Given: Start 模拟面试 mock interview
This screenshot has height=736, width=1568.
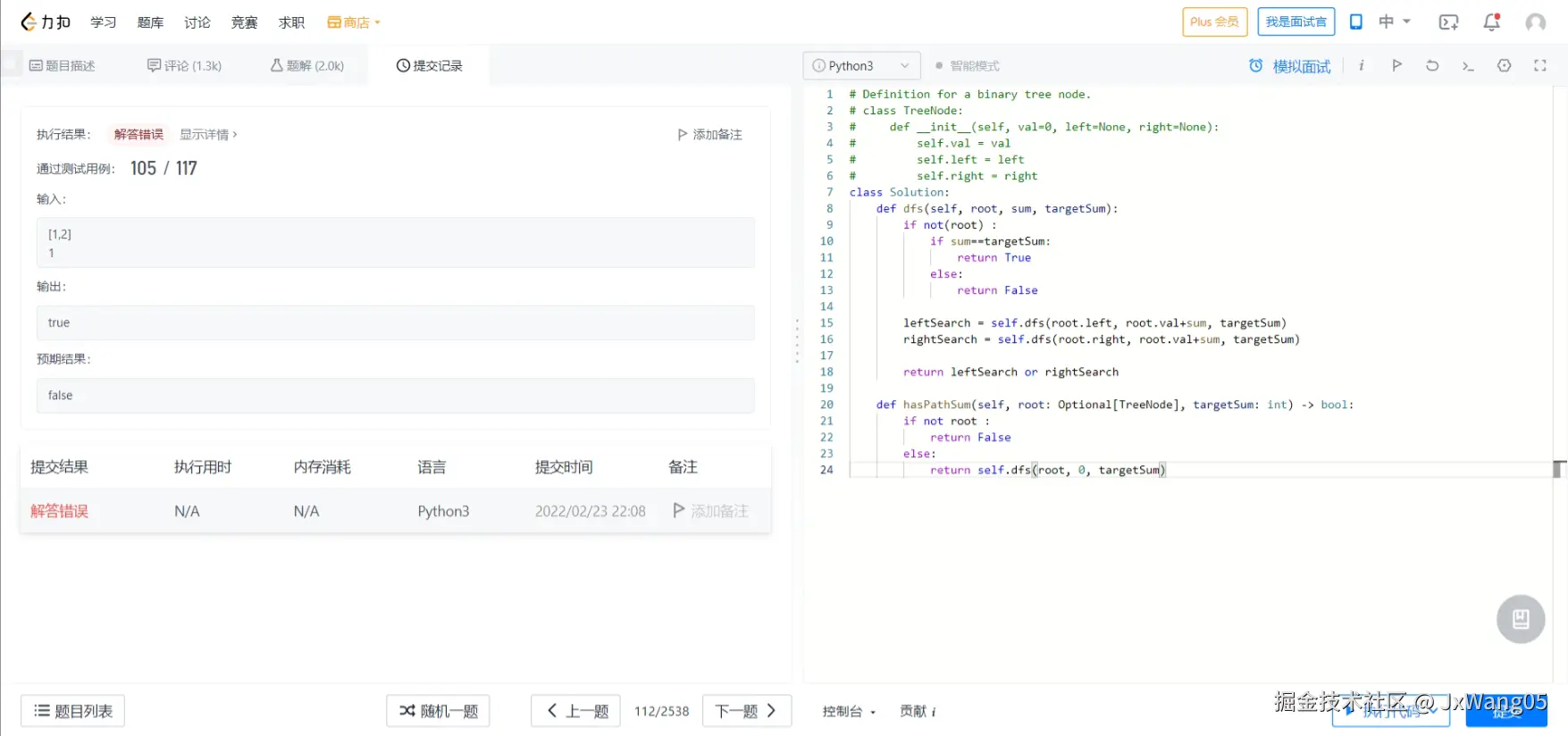Looking at the screenshot, I should pyautogui.click(x=1302, y=66).
